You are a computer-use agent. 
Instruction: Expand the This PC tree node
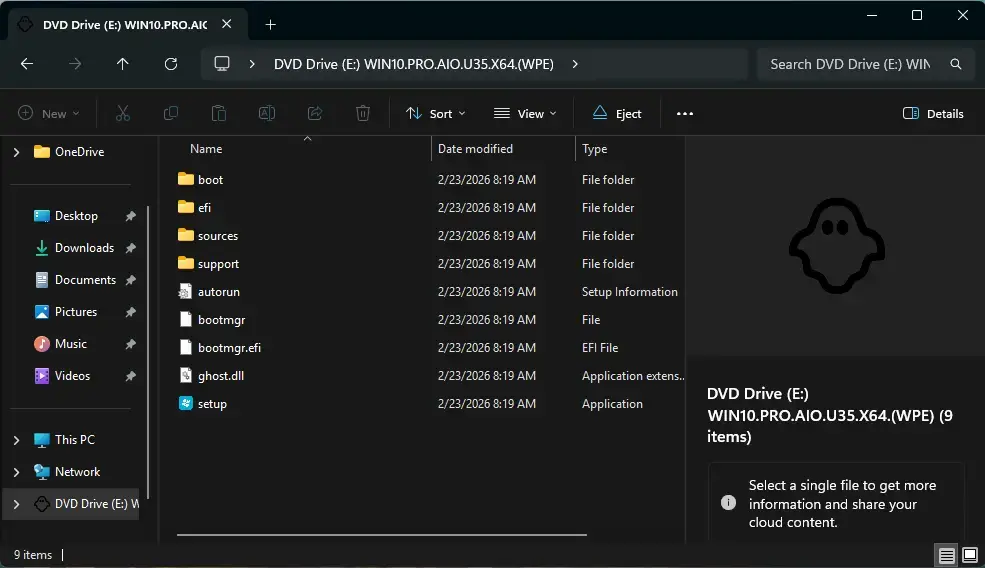16,440
